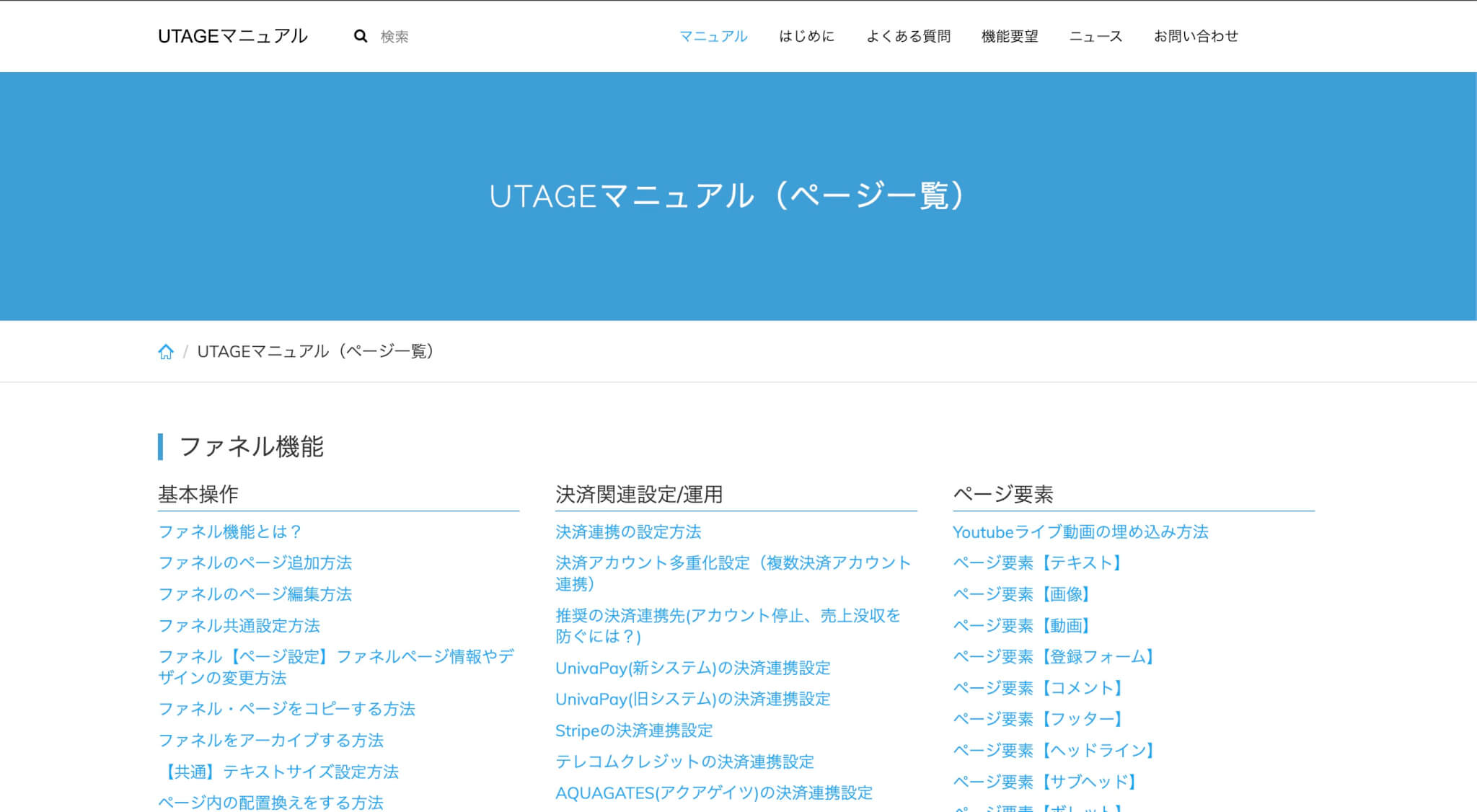Open ファネルをアーカイブする方法 link
This screenshot has width=1477, height=812.
[270, 740]
